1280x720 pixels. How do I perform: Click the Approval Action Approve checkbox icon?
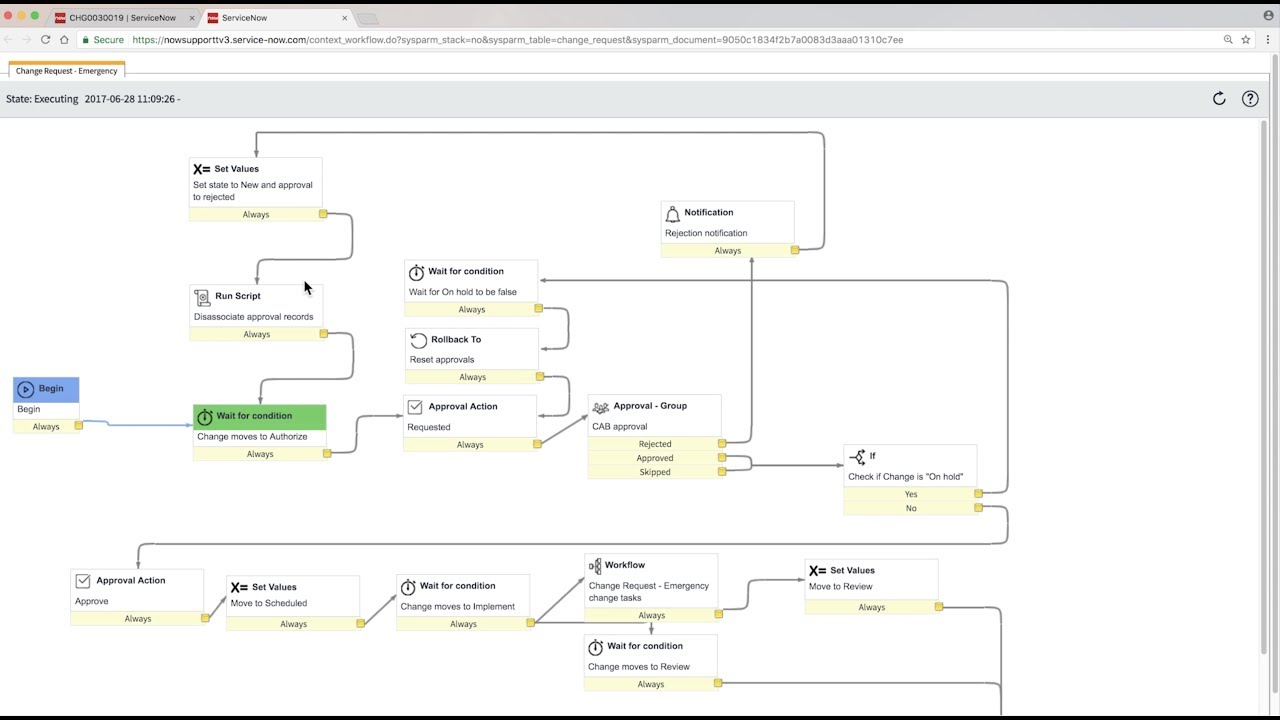coord(83,581)
